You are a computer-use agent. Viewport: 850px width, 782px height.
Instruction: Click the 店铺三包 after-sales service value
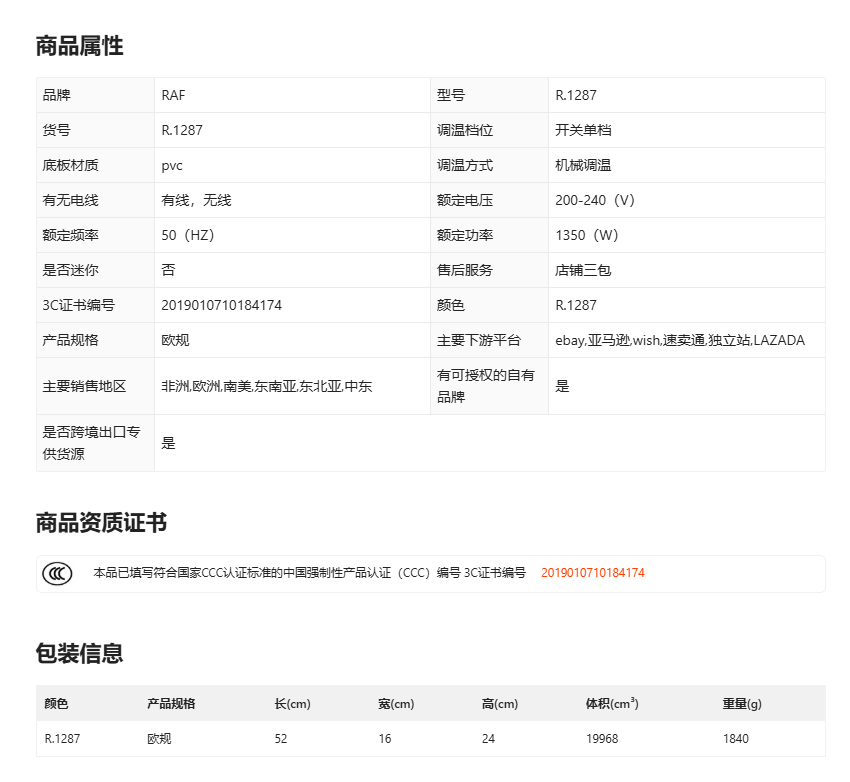[x=582, y=271]
